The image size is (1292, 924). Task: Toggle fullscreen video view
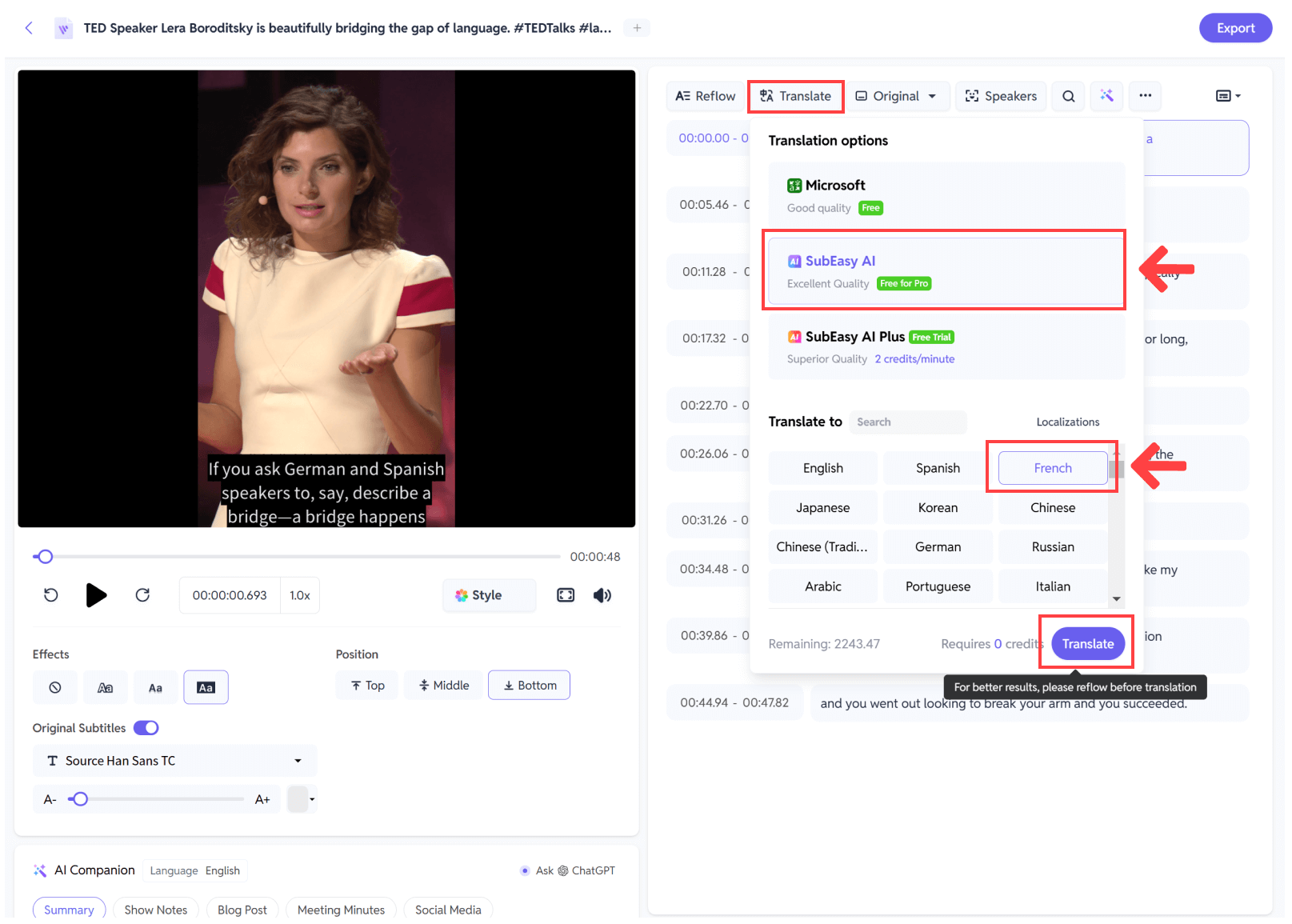tap(566, 595)
